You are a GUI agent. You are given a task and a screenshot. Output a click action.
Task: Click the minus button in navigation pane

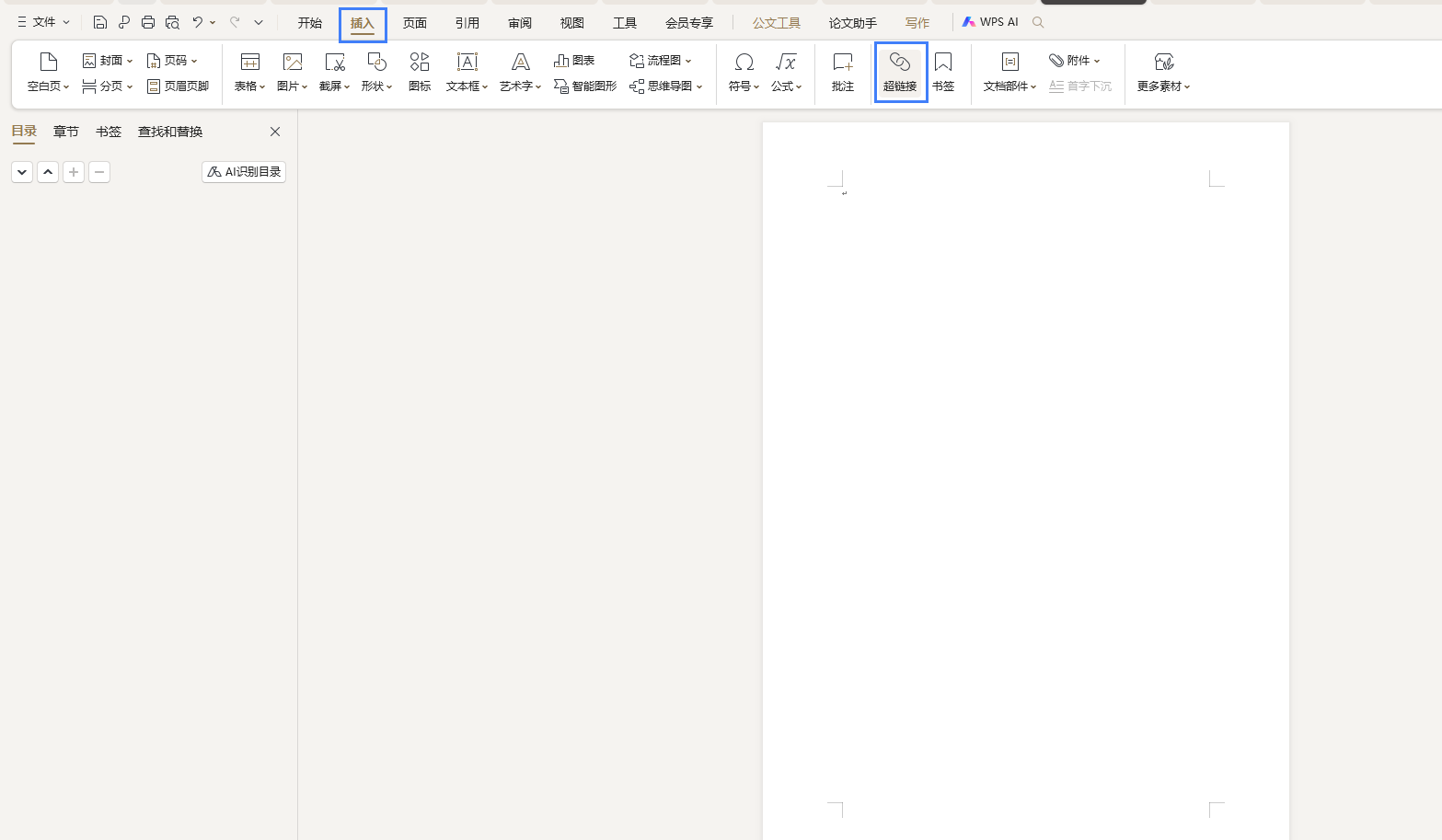[99, 172]
